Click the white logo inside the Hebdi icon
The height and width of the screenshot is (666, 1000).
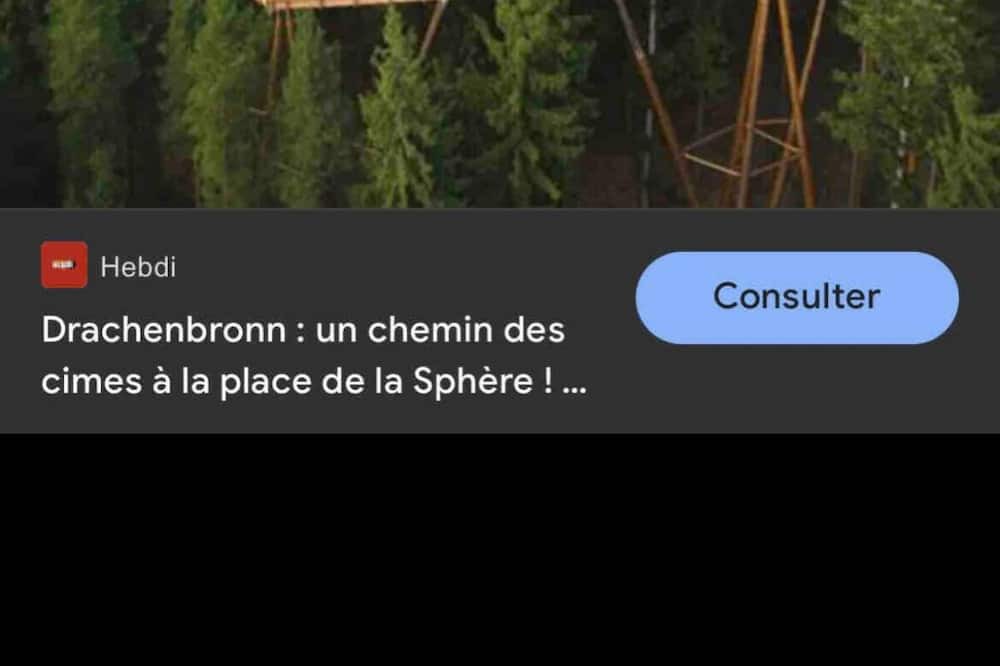click(63, 265)
